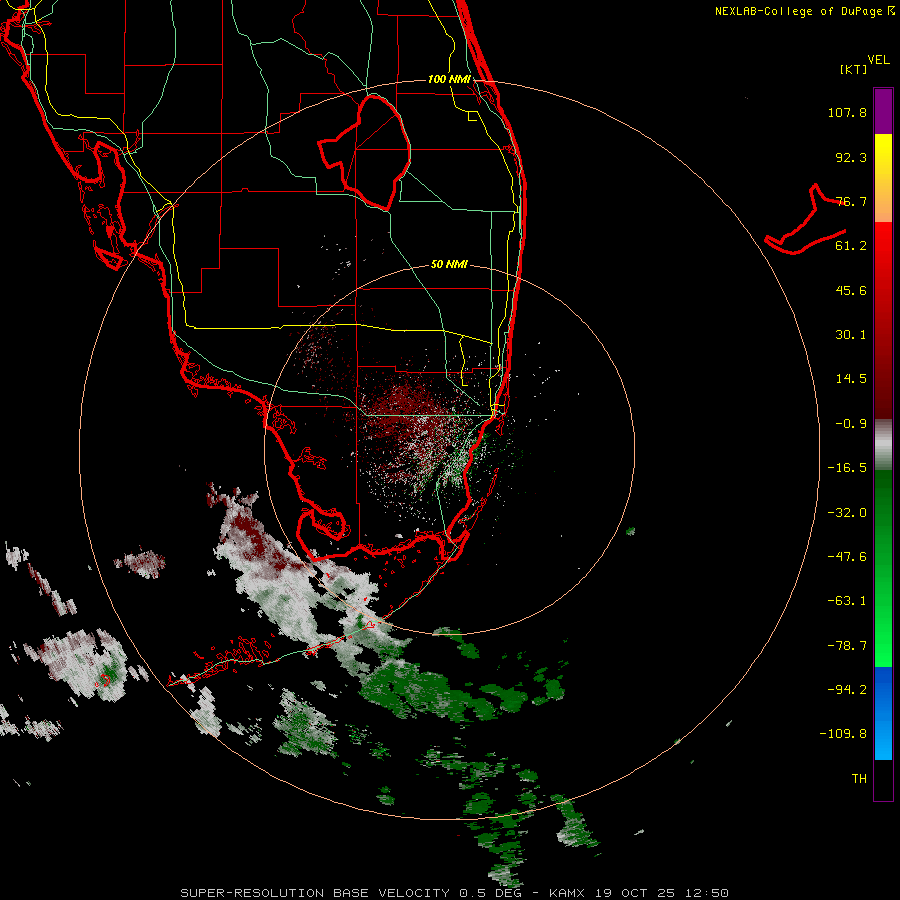Click the -94.2 velocity scale value
The height and width of the screenshot is (900, 900).
tap(847, 689)
